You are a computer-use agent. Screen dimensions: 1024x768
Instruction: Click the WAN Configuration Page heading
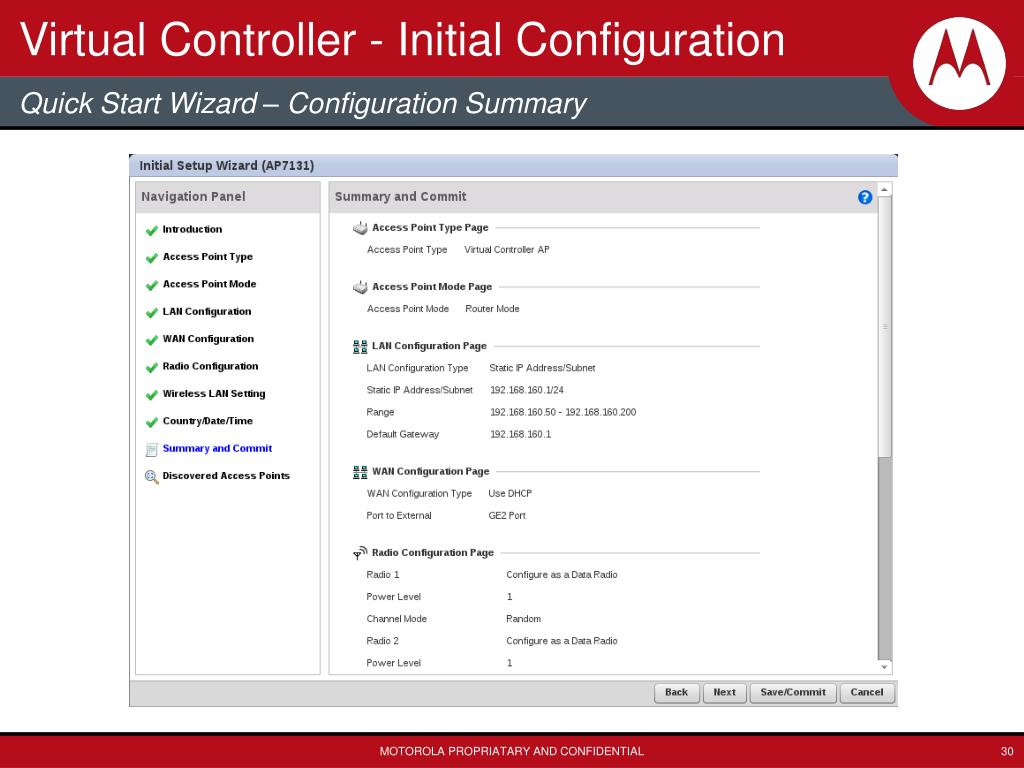point(430,472)
